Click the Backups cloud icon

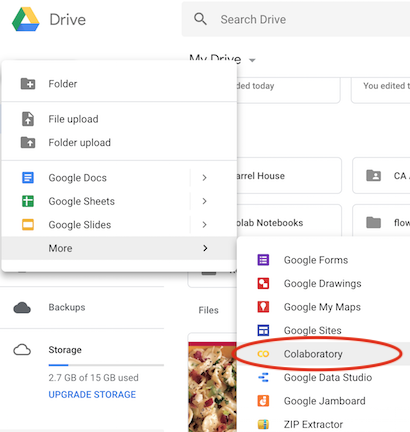22,308
